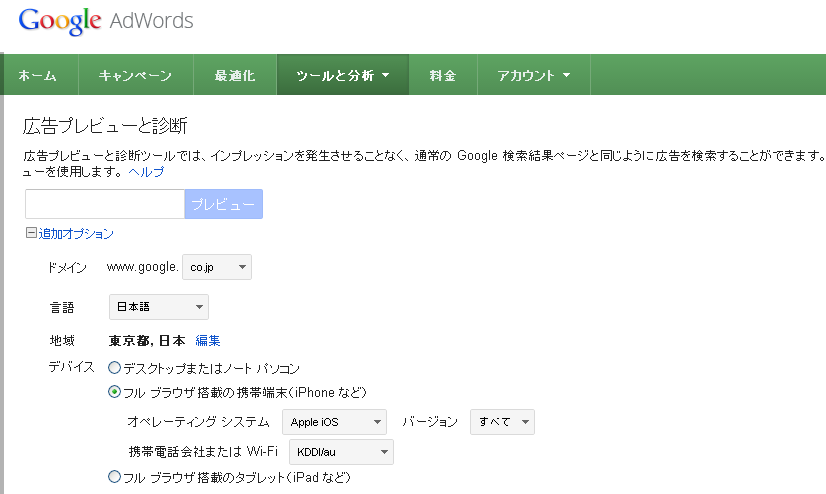The width and height of the screenshot is (826, 494).
Task: Open the アカウント dropdown menu
Action: 534,75
